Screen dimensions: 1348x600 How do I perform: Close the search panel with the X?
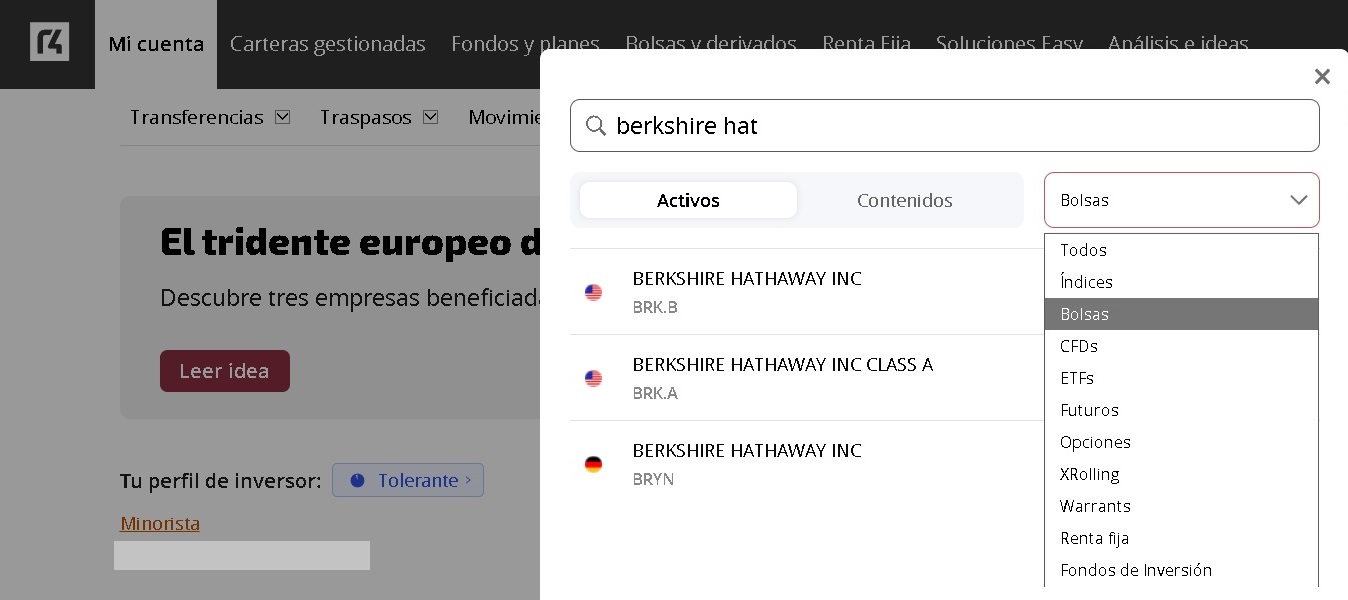pos(1321,77)
